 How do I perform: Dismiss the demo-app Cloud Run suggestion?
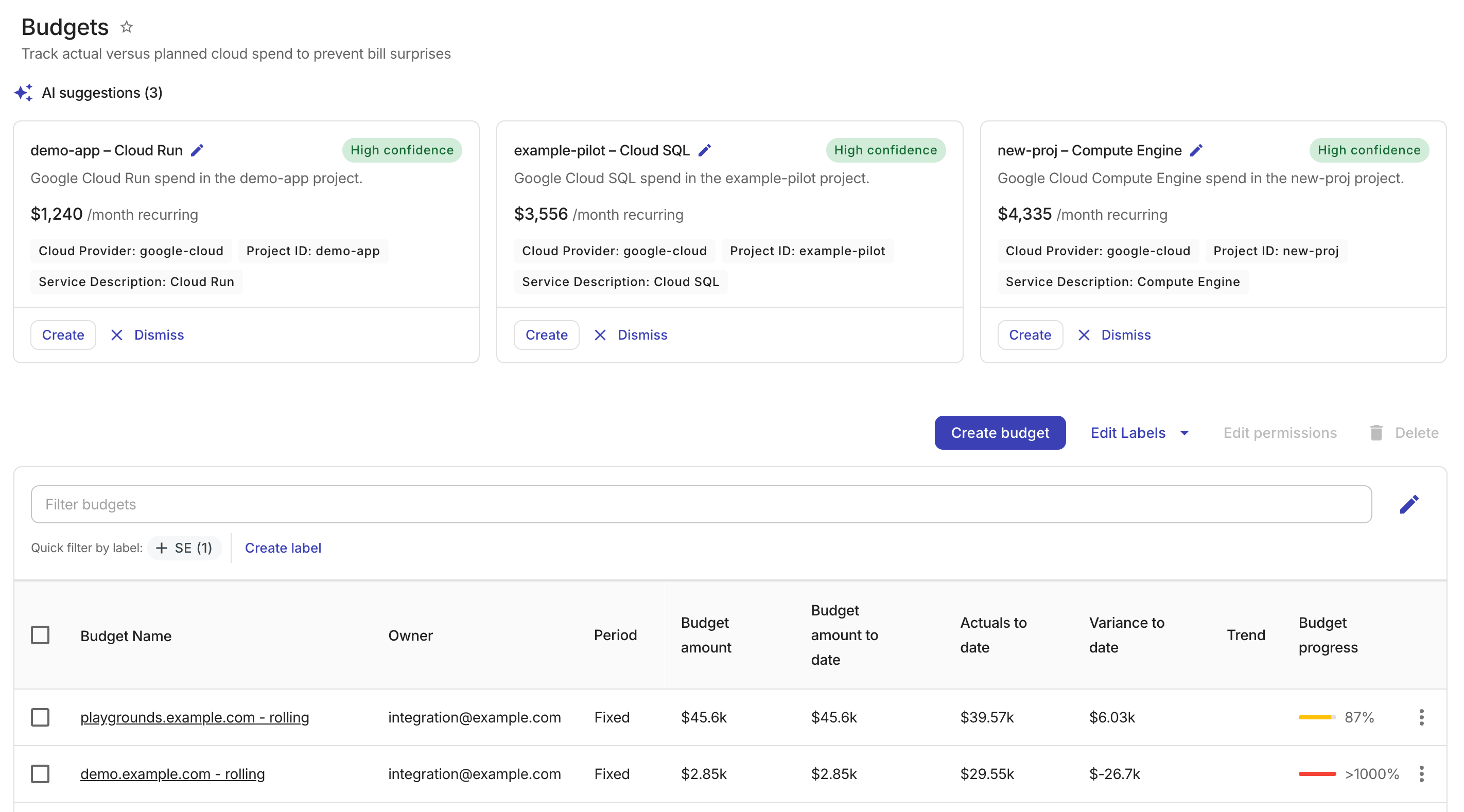(147, 334)
